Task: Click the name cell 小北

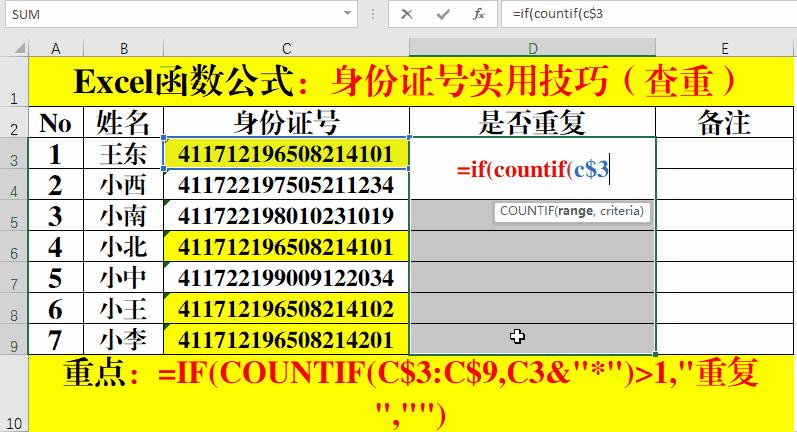Action: [124, 246]
